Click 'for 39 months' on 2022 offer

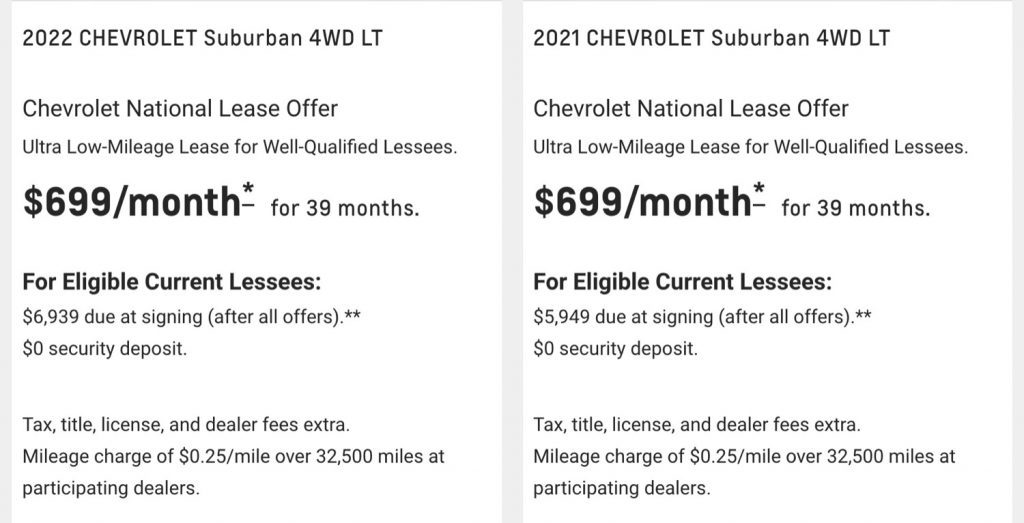tap(345, 209)
